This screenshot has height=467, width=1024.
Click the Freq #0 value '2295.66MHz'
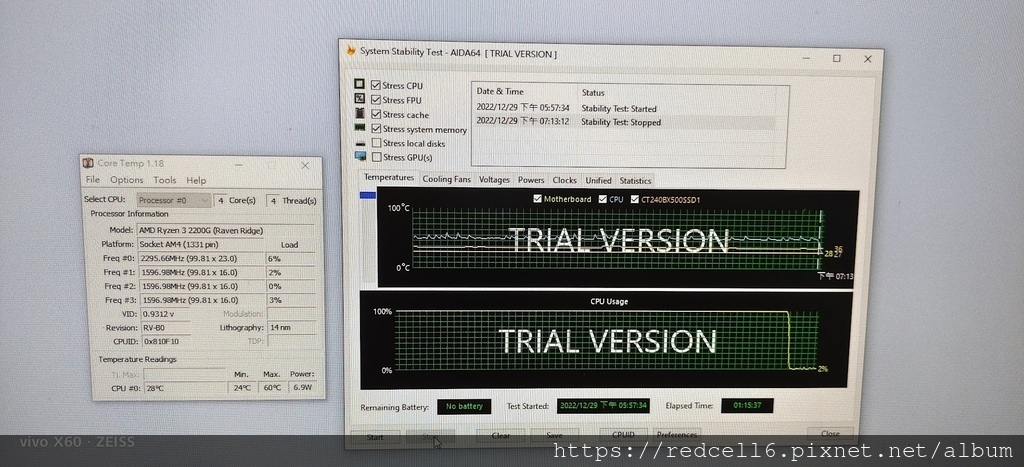200,258
